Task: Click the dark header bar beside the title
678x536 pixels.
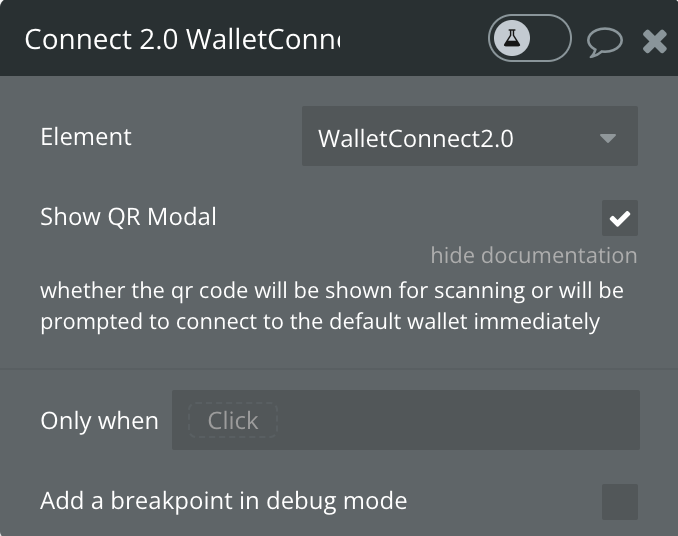Action: coord(413,39)
